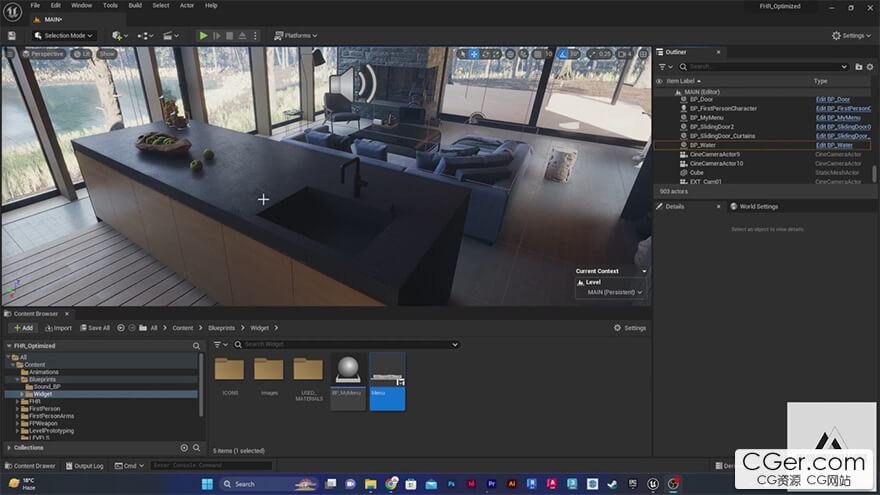Open Windows Start menu
The image size is (880, 495).
tap(207, 484)
